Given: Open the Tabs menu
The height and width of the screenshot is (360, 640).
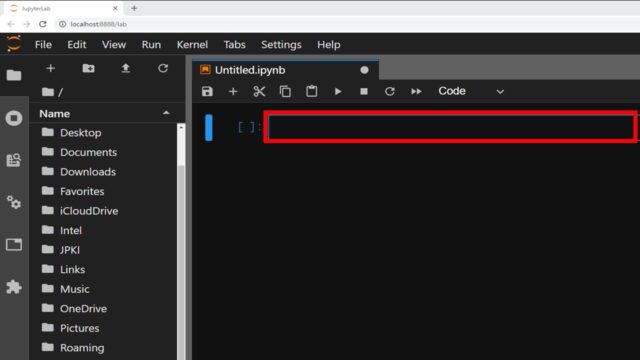Looking at the screenshot, I should coord(234,44).
